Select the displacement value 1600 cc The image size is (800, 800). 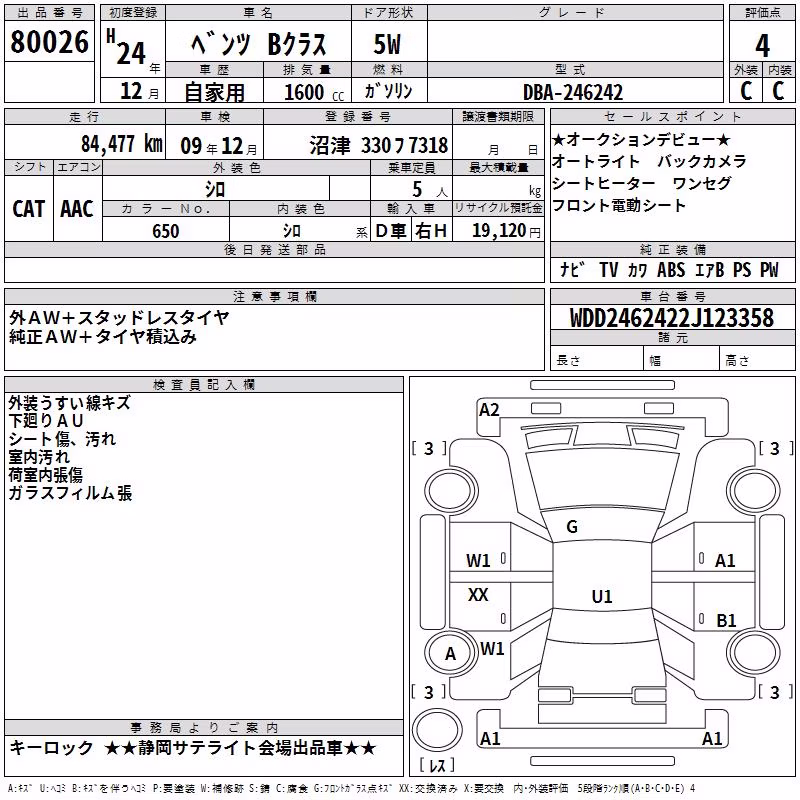pyautogui.click(x=314, y=92)
